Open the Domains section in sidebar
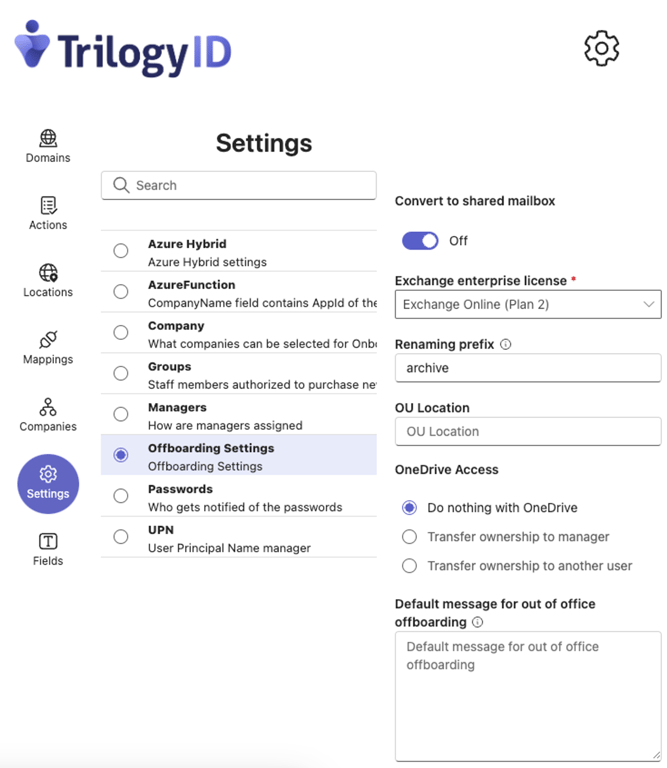The image size is (667, 768). click(x=48, y=146)
